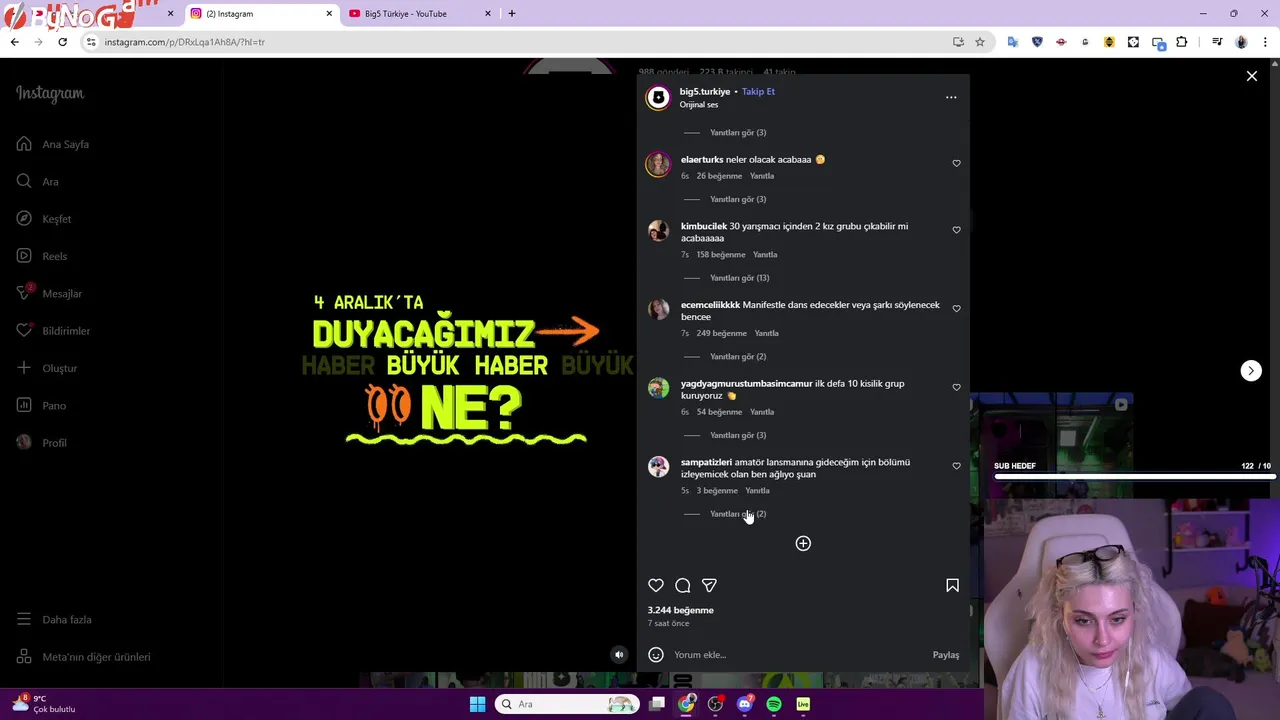The image size is (1280, 720).
Task: Load more comments plus button
Action: (x=803, y=543)
